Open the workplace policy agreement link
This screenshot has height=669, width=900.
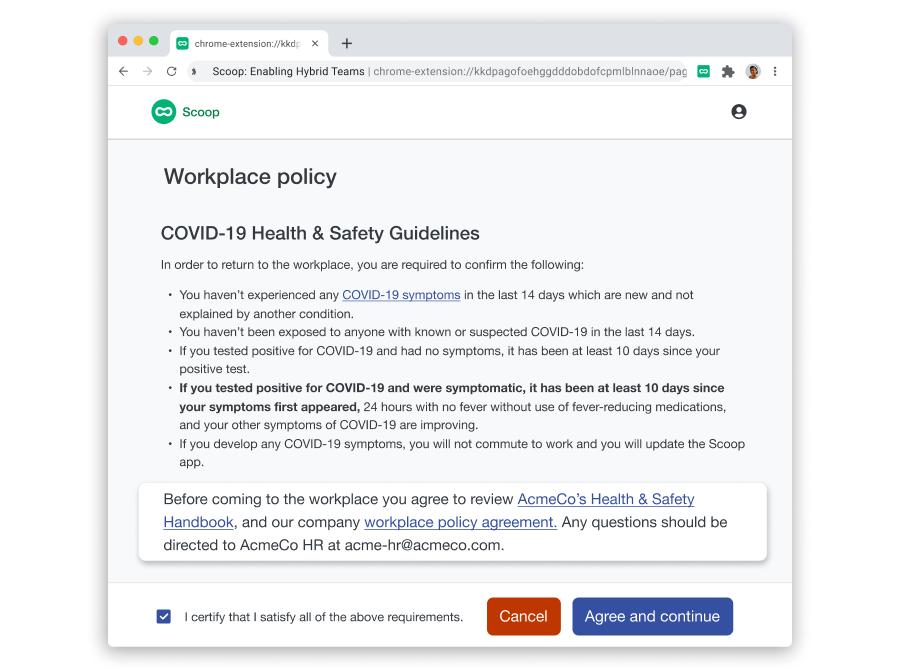coord(460,522)
